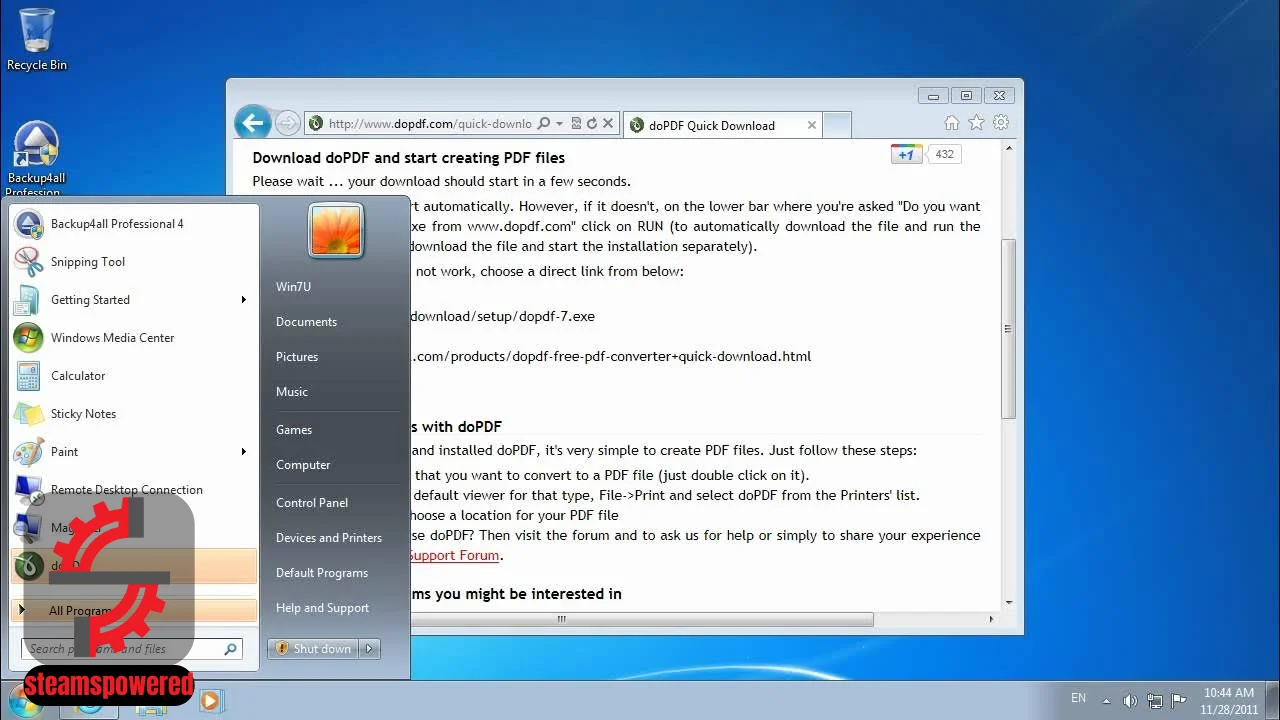Open Computer from Start menu
Viewport: 1280px width, 720px height.
303,465
